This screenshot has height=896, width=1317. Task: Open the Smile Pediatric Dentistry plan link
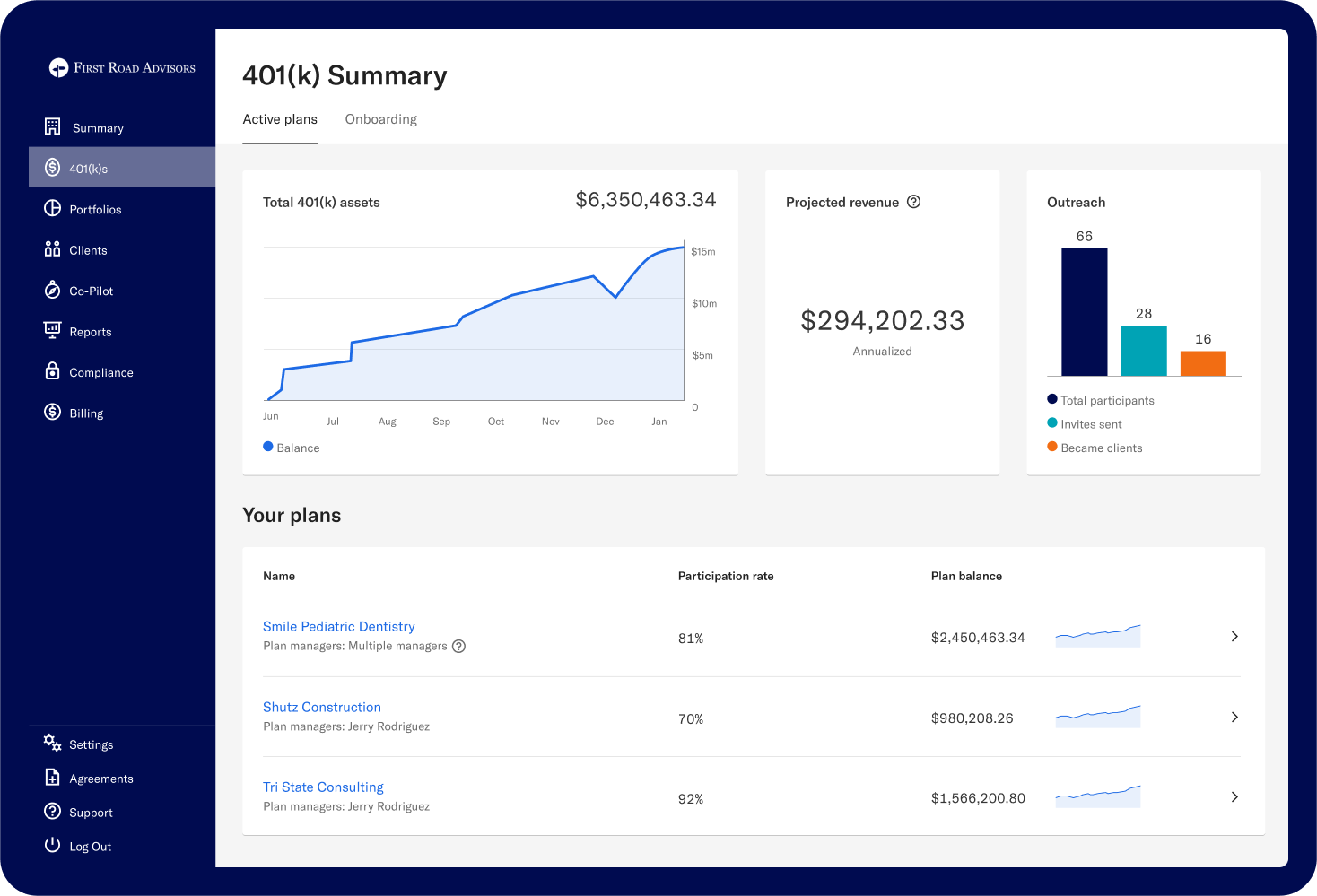[x=338, y=626]
